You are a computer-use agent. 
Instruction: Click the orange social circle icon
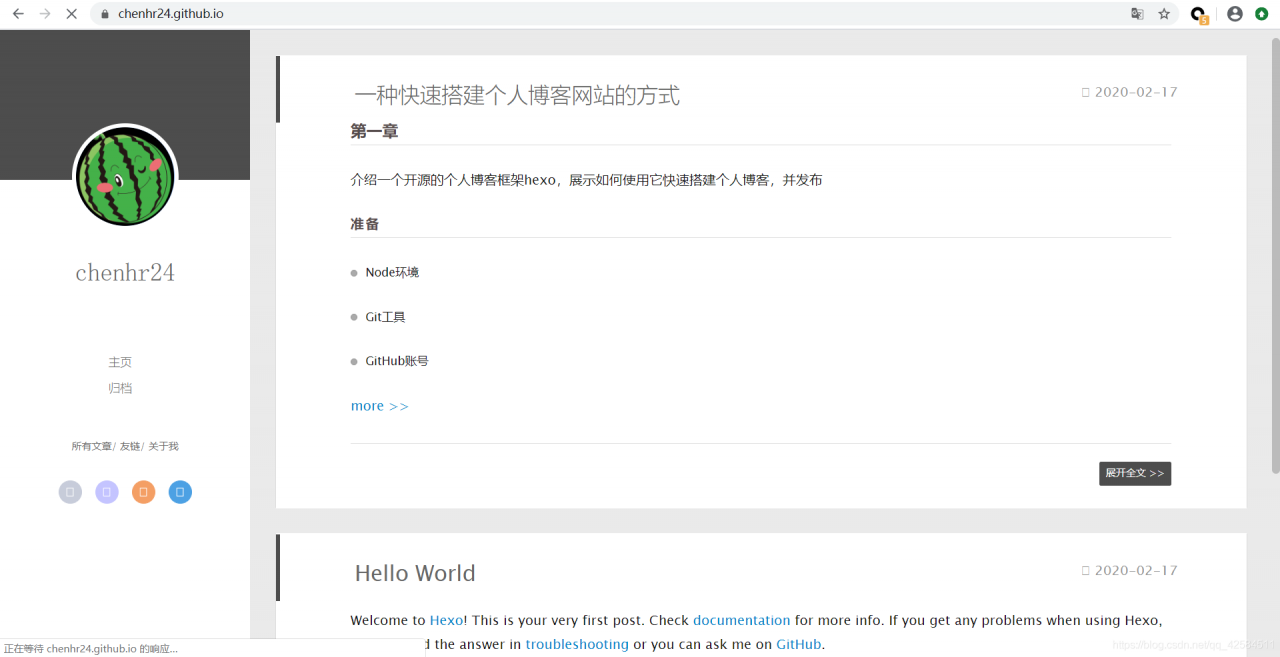144,492
